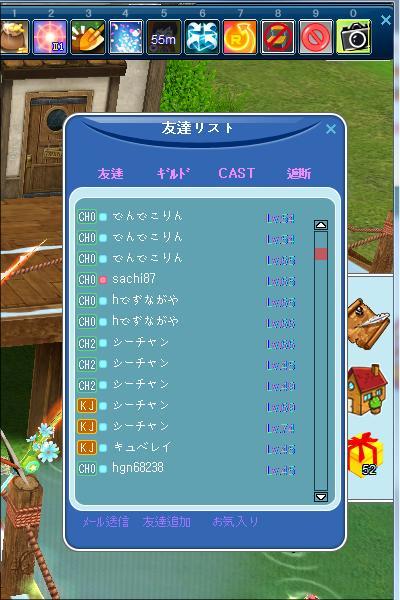This screenshot has height=600, width=400.
Task: Select the shovel dig skill icon
Action: [x=88, y=37]
